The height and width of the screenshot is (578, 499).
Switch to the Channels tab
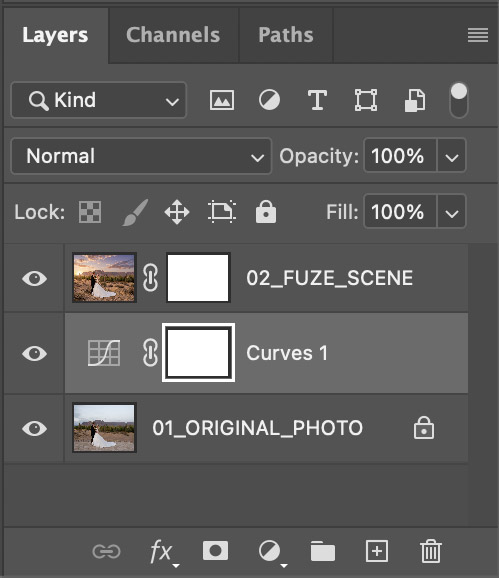tap(173, 35)
